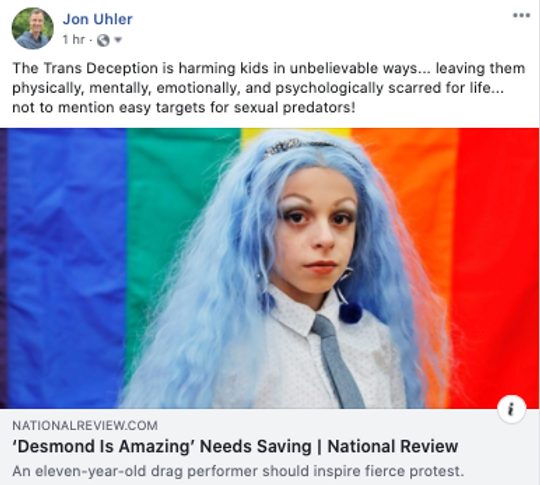540x485 pixels.
Task: Open the article preview photo
Action: (270, 268)
